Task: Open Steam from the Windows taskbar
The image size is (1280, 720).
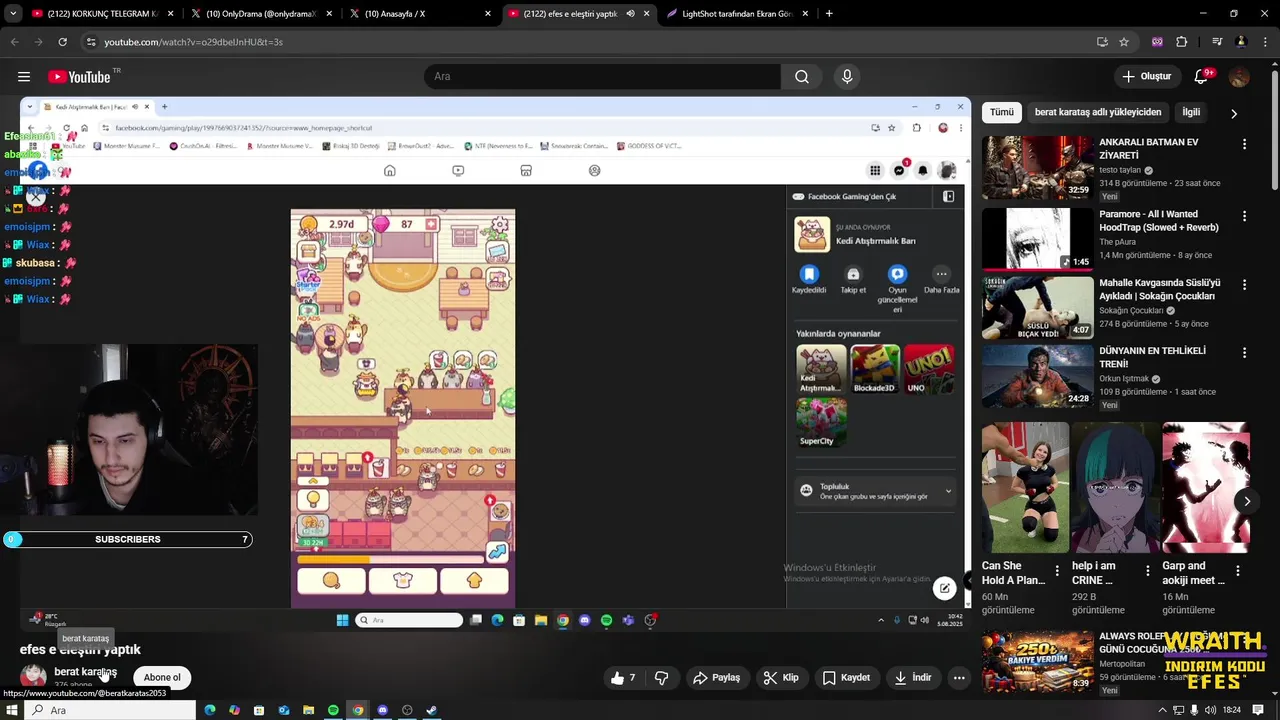Action: click(x=431, y=710)
